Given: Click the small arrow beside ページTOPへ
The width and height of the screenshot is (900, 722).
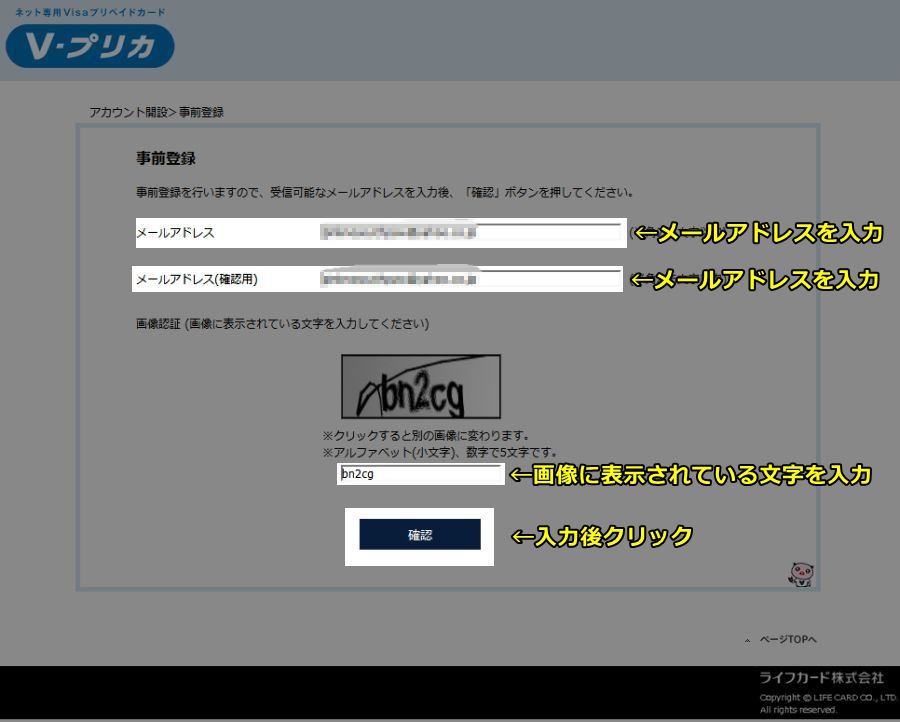Looking at the screenshot, I should point(747,640).
